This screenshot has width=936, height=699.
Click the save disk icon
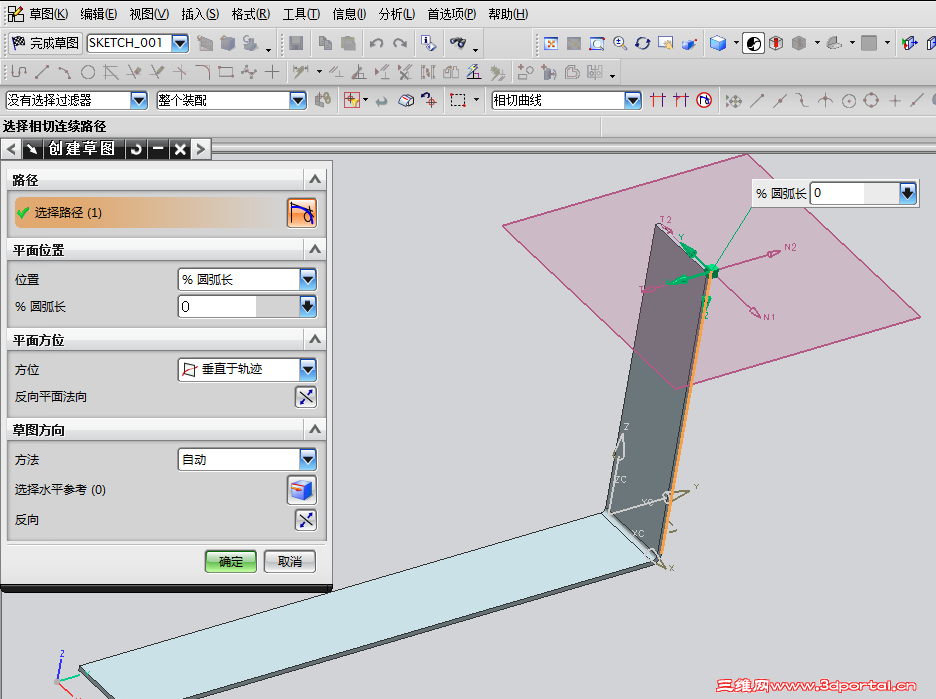(x=296, y=43)
